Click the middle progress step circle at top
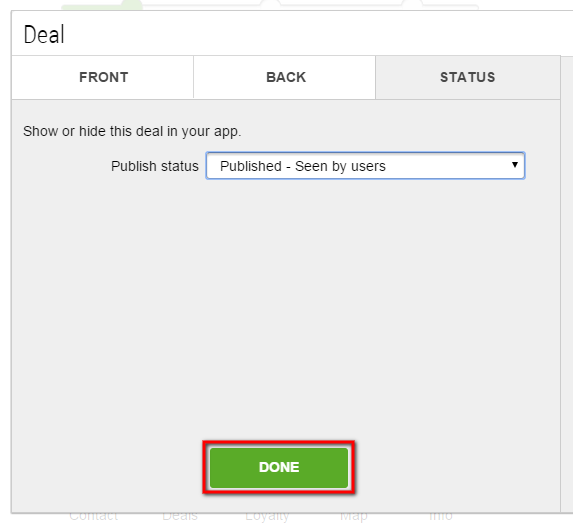573x530 pixels. [270, 4]
